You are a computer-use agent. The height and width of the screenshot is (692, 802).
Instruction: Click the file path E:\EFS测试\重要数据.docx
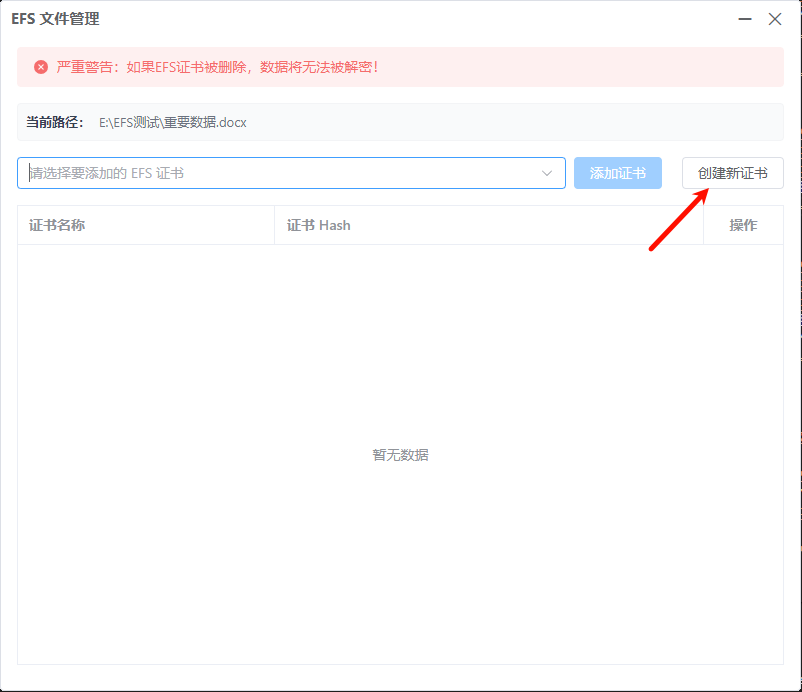pos(172,122)
